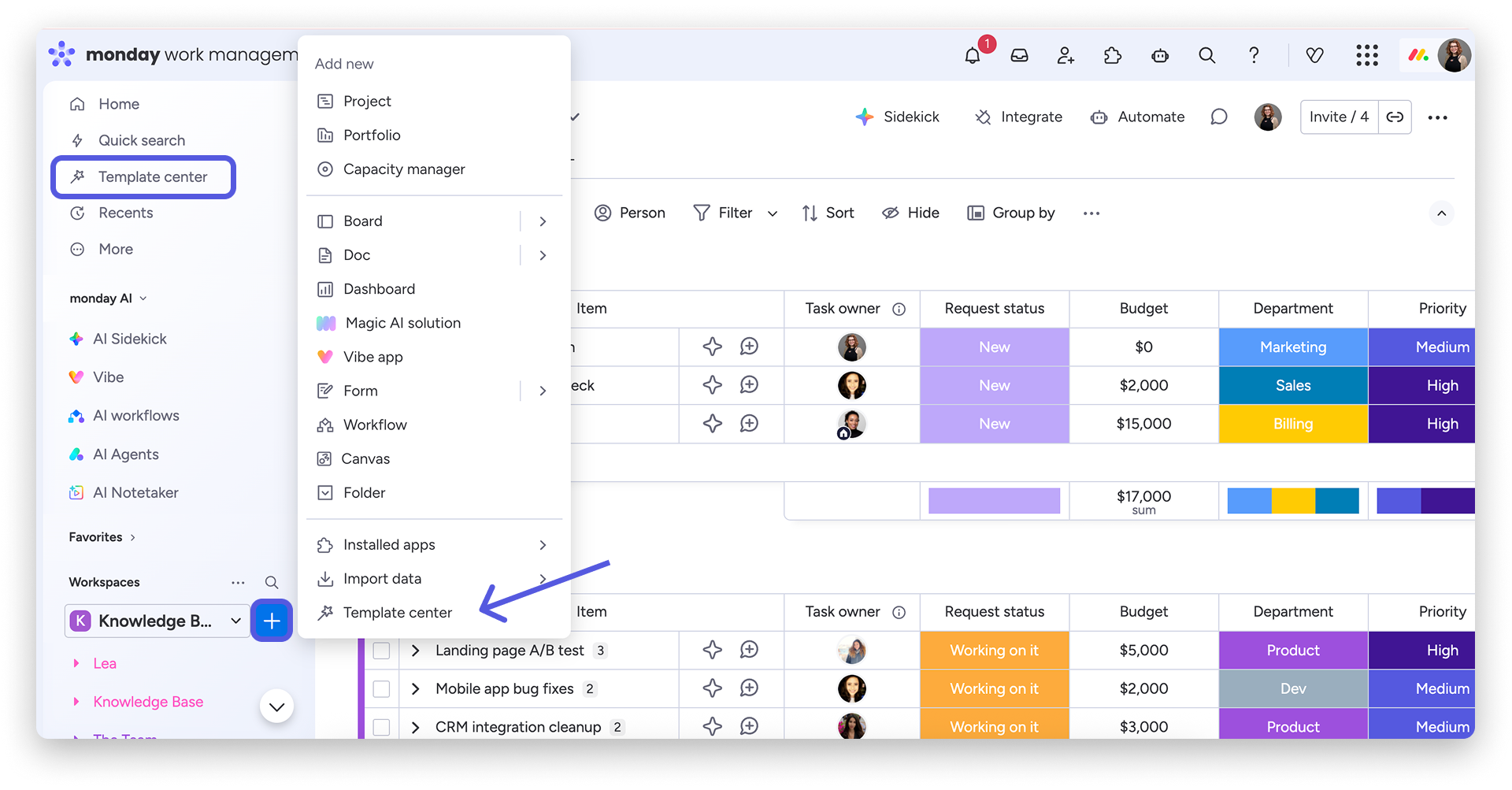The width and height of the screenshot is (1512, 790).
Task: Expand Landing page A/B test subitems
Action: (x=416, y=651)
